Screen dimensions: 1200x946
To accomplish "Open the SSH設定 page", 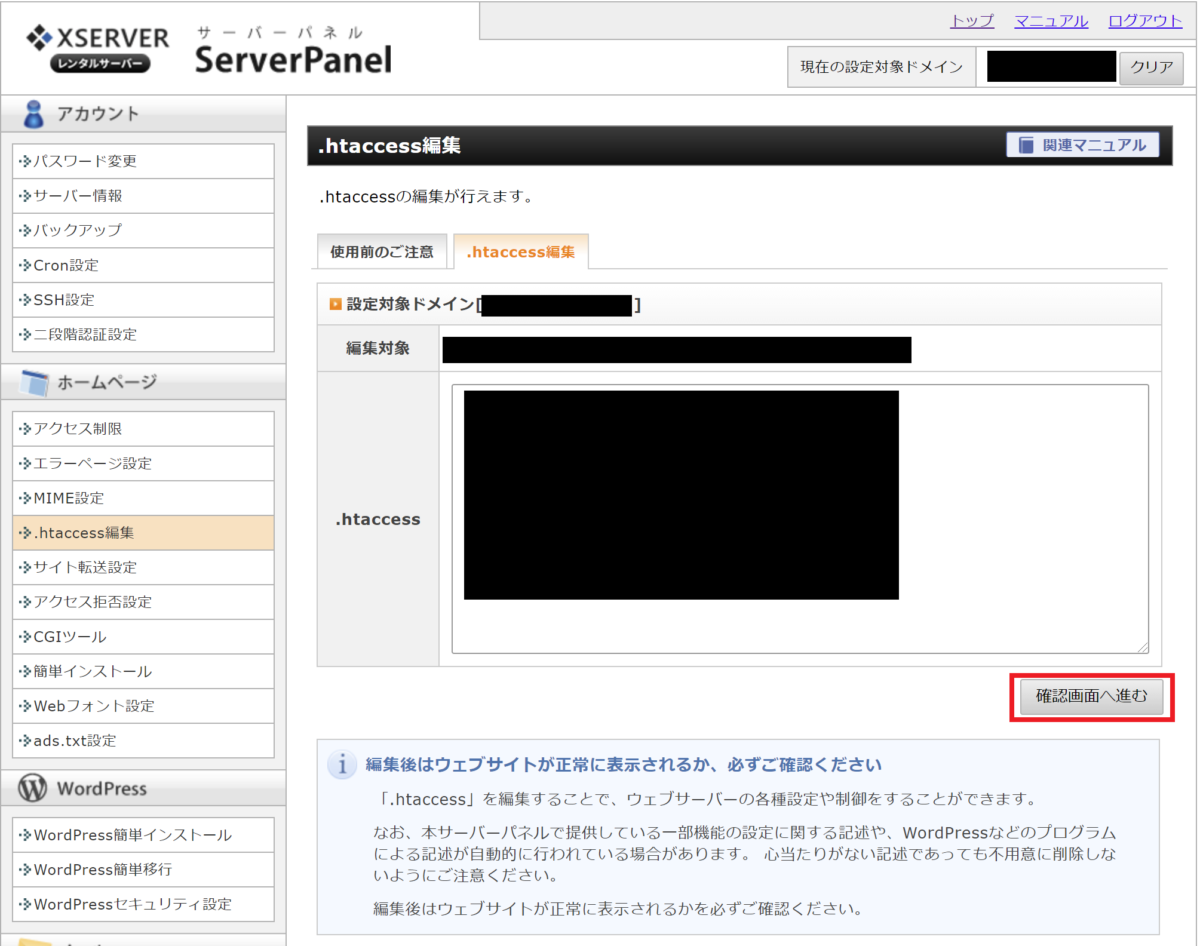I will click(63, 300).
